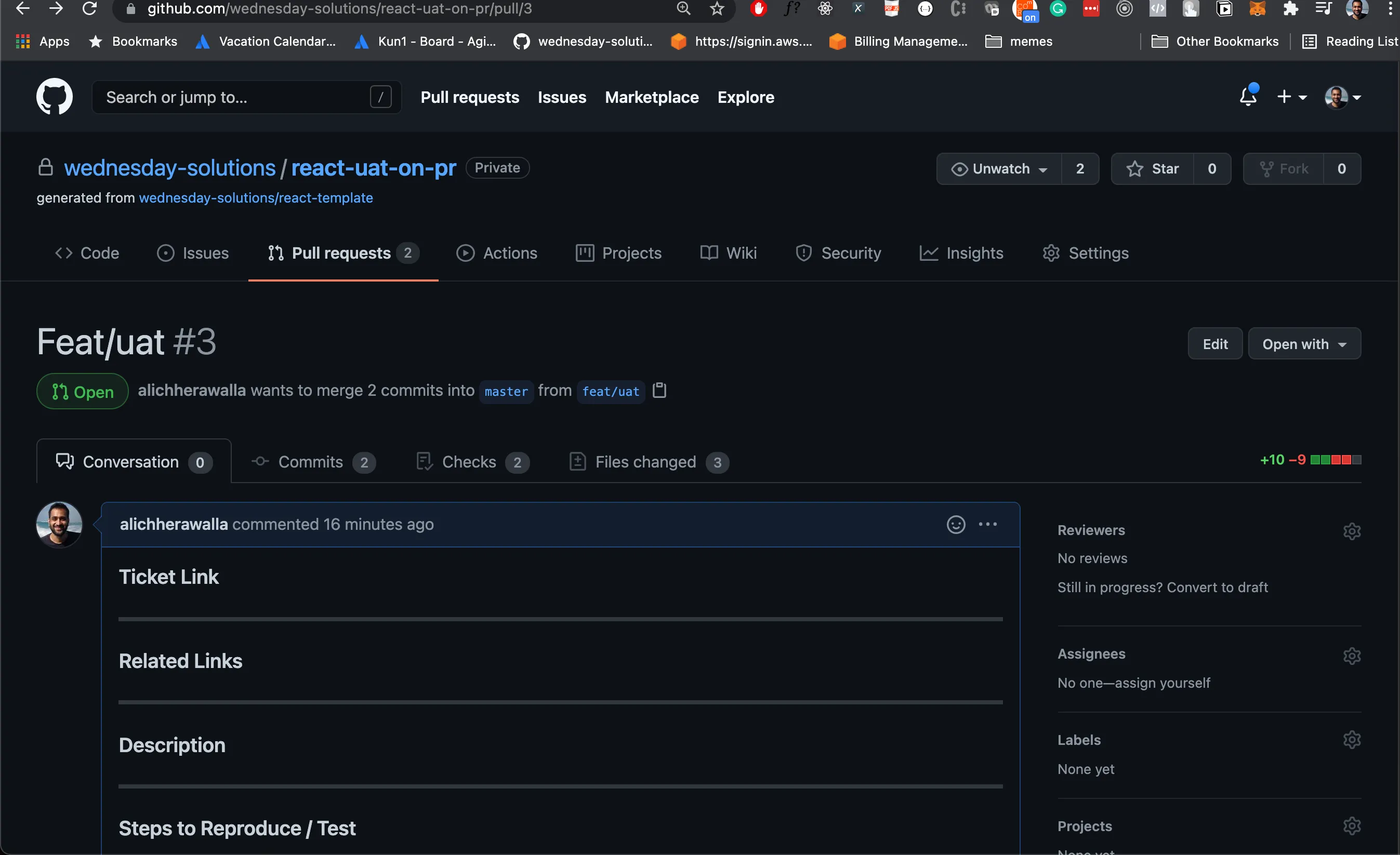Expand the Open with dropdown

click(x=1304, y=344)
